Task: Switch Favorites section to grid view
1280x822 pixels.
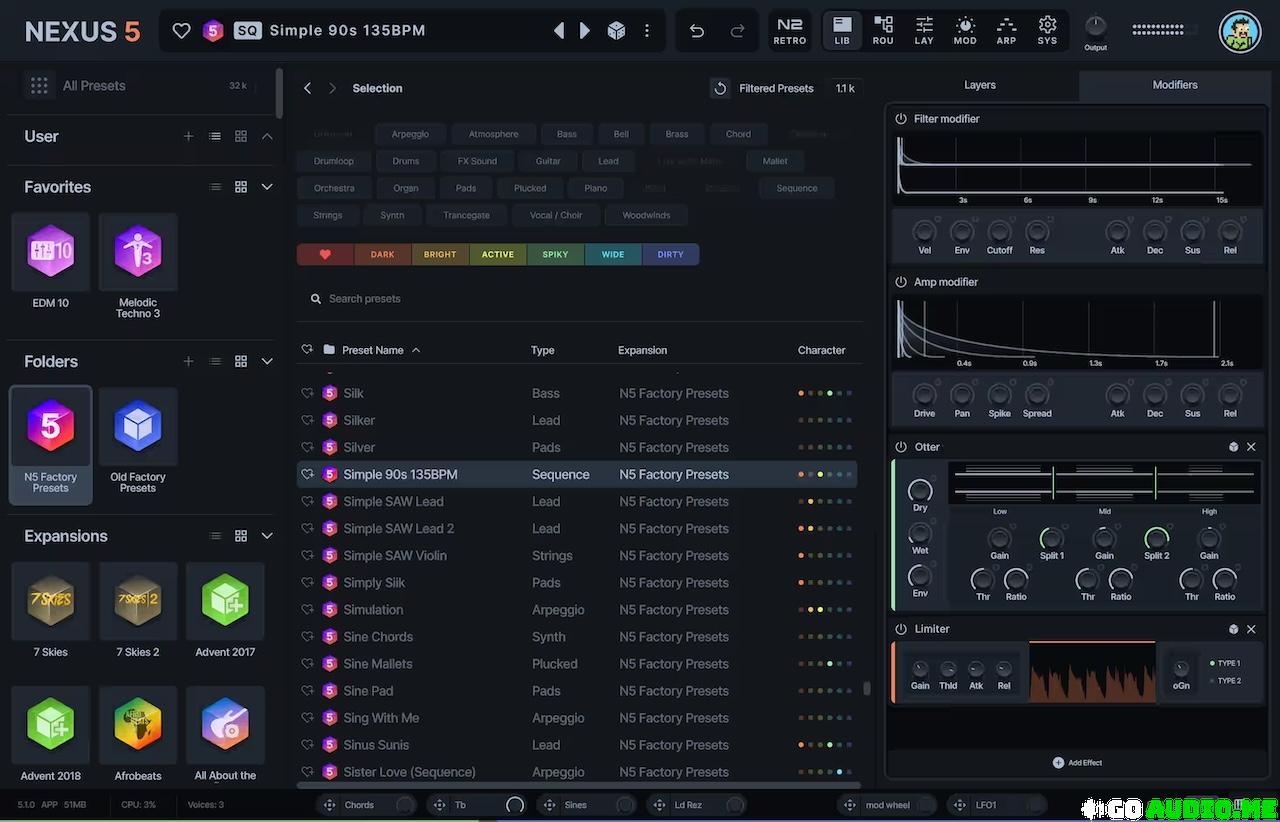Action: 241,187
